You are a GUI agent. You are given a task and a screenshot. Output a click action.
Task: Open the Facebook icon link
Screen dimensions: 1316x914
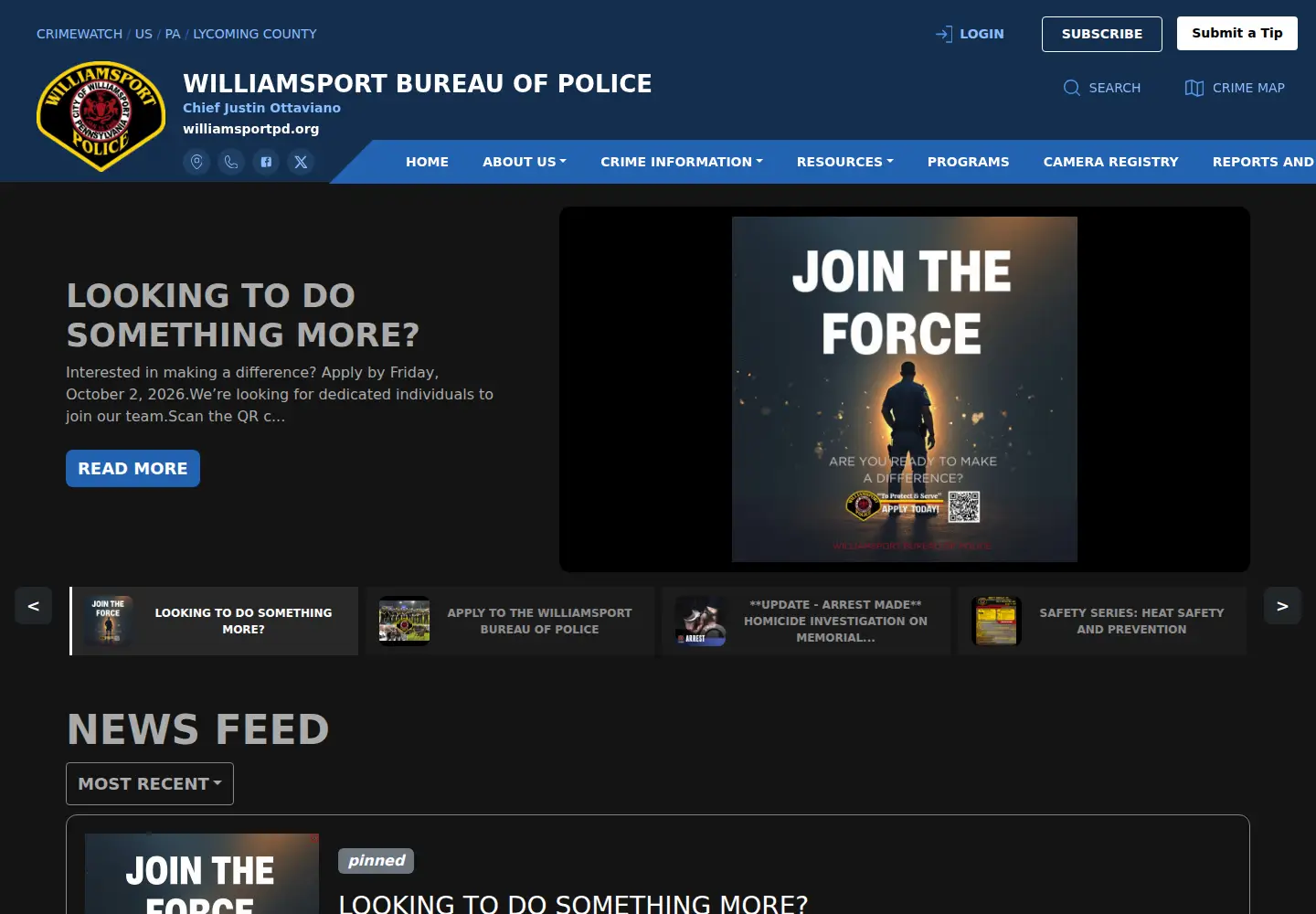point(266,162)
